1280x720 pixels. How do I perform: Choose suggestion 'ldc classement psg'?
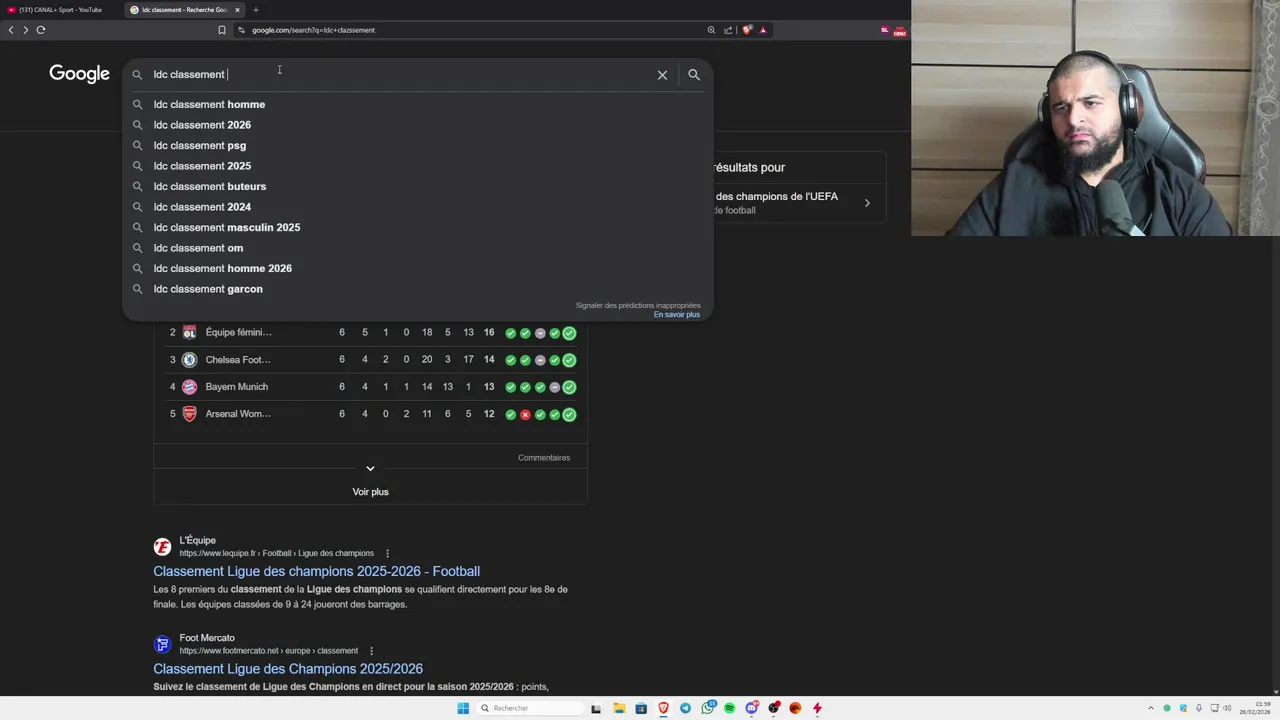418,145
